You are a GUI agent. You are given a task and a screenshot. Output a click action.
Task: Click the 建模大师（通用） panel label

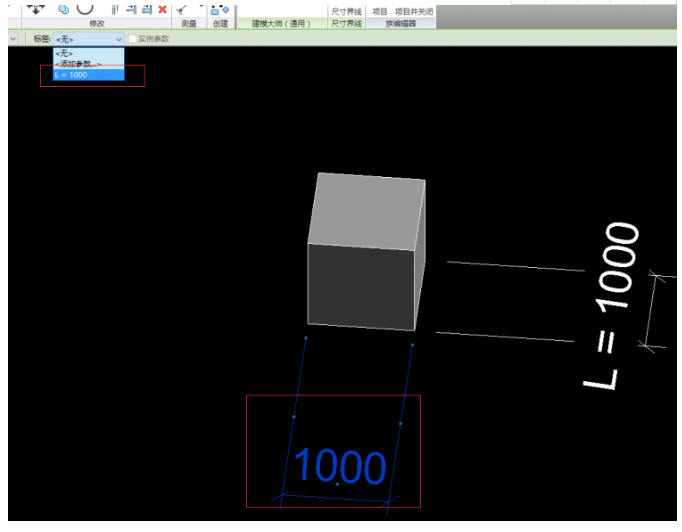(281, 23)
